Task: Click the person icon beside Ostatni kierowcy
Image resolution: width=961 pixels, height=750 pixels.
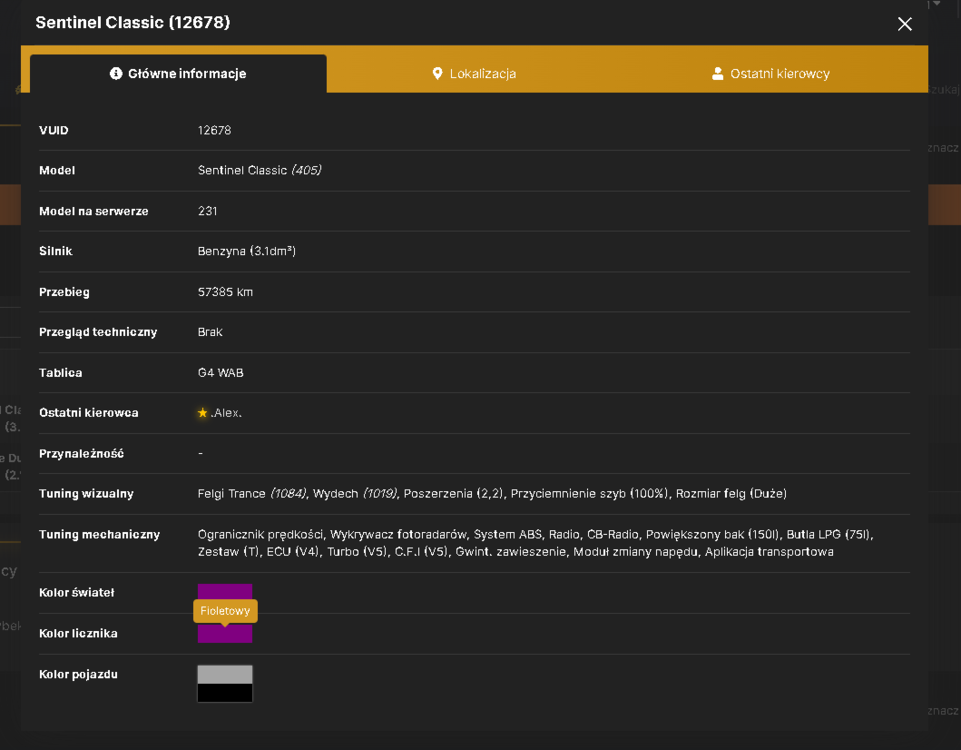Action: point(717,74)
